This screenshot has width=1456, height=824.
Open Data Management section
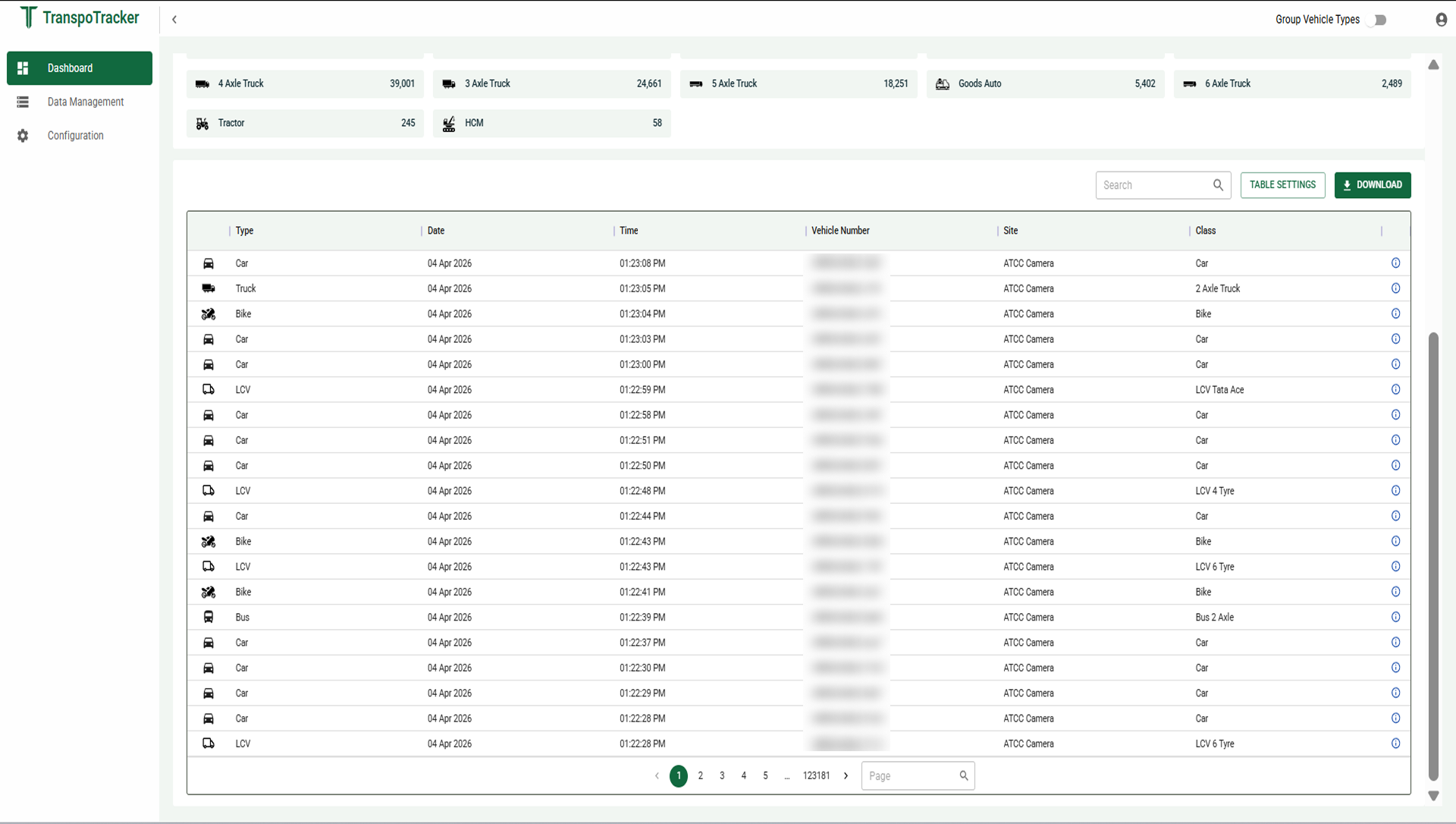[80, 102]
